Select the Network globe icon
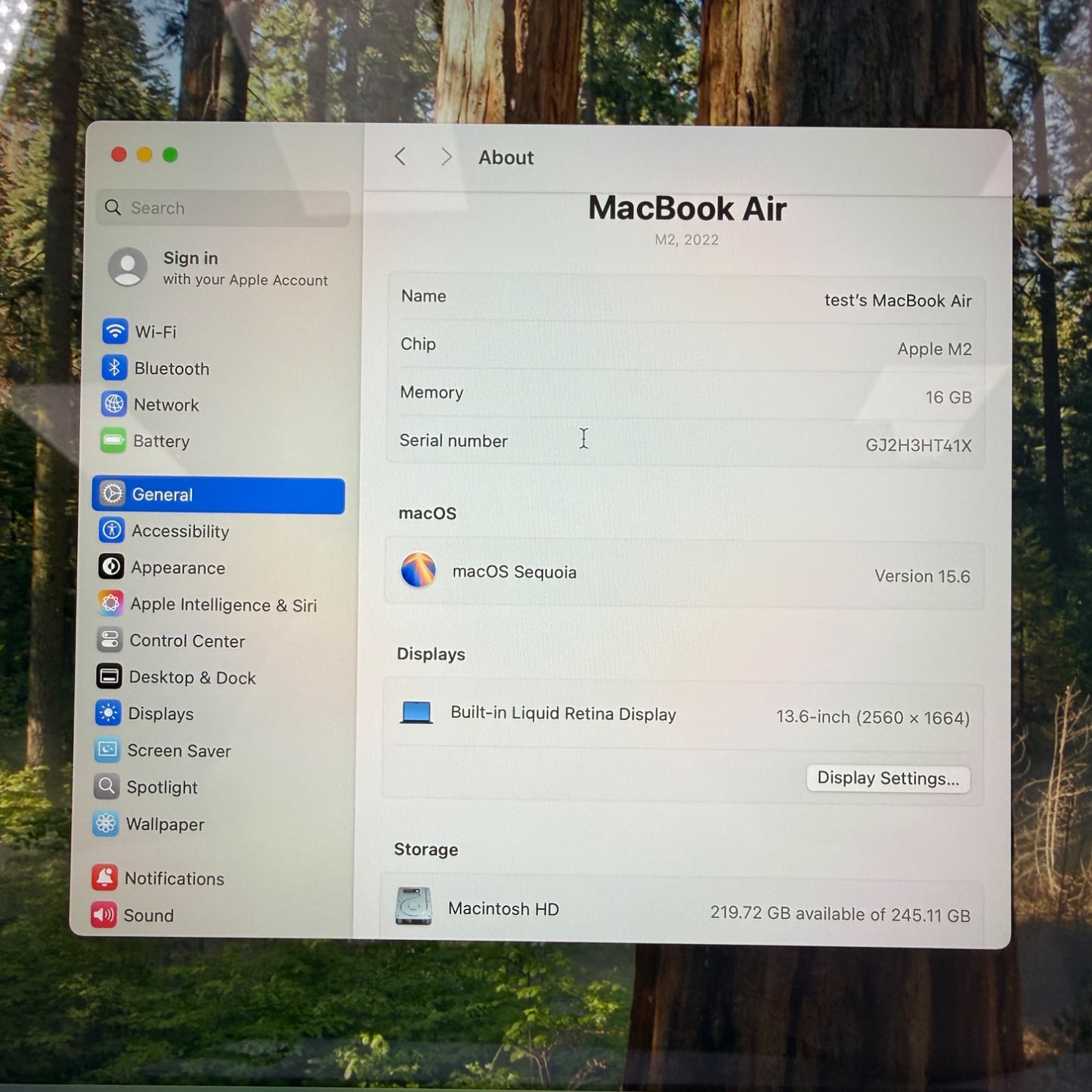Image resolution: width=1092 pixels, height=1092 pixels. pos(114,404)
